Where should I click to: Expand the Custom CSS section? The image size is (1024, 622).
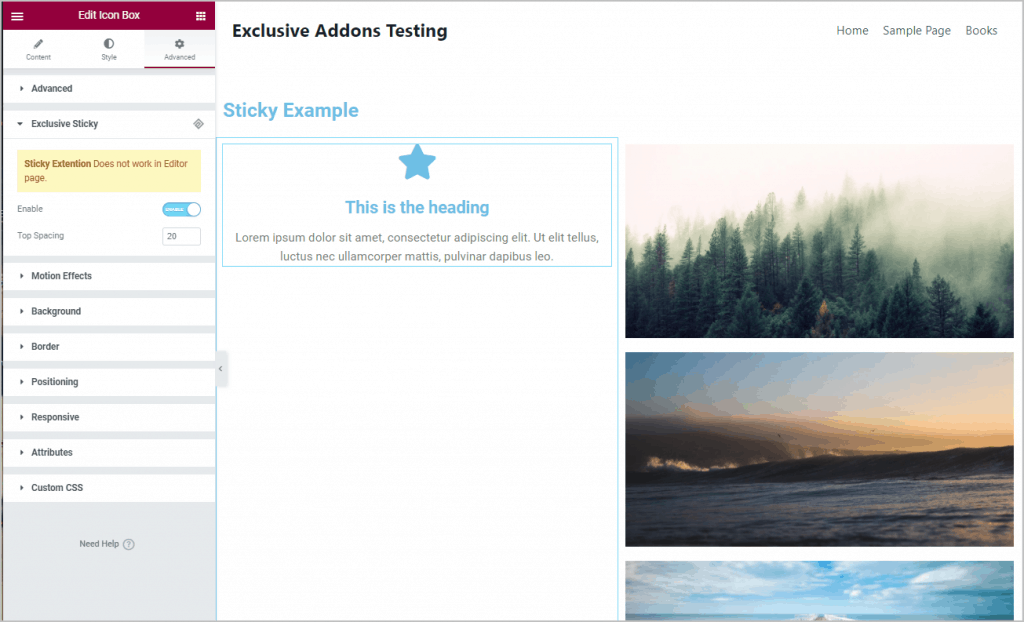(56, 487)
